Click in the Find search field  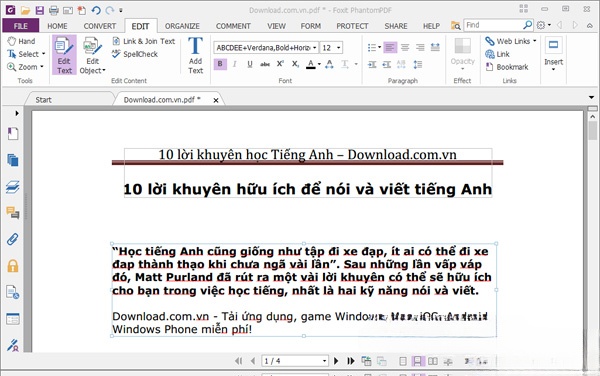click(493, 25)
